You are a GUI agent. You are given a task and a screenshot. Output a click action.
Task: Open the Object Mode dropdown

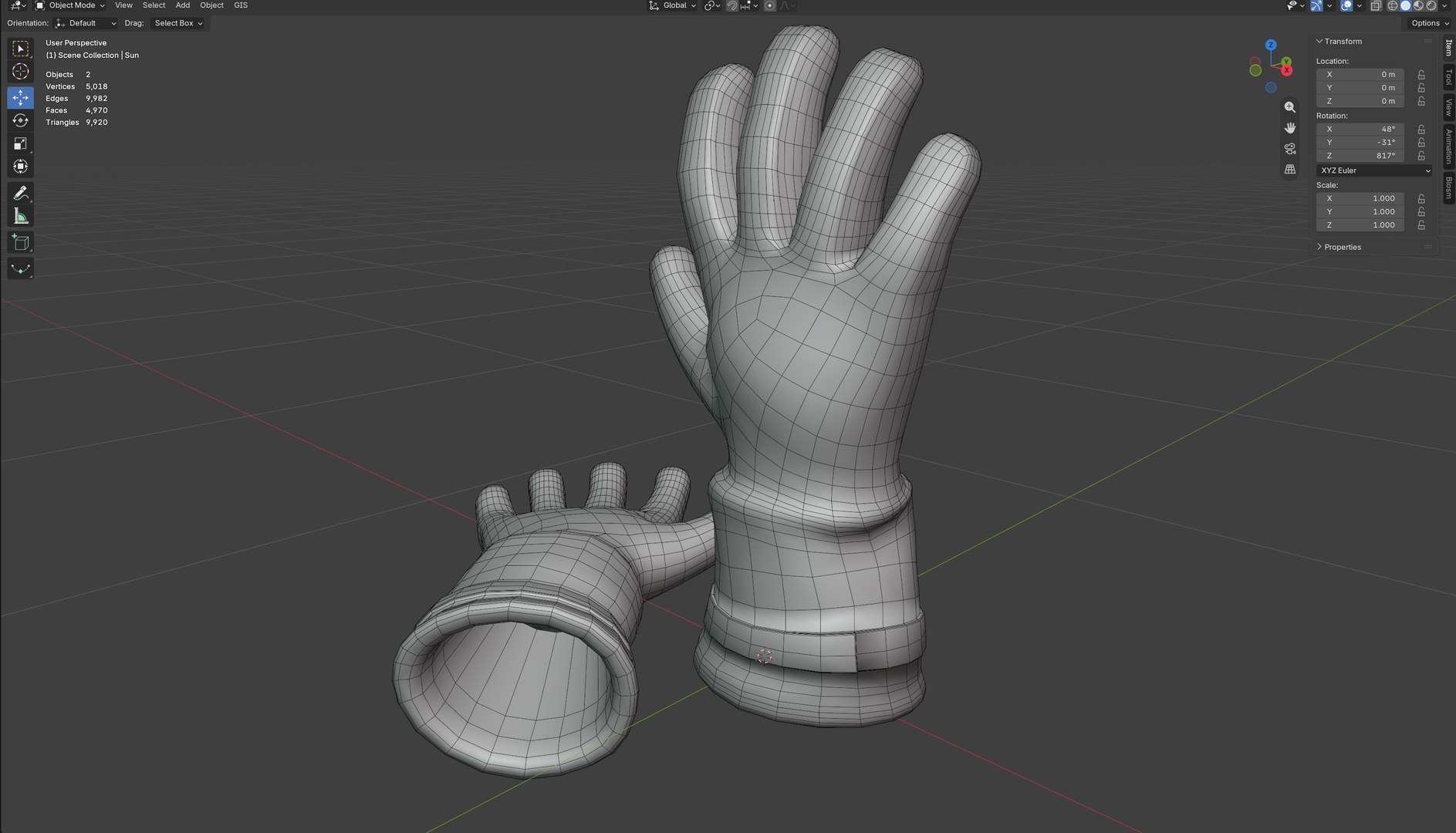pos(70,5)
